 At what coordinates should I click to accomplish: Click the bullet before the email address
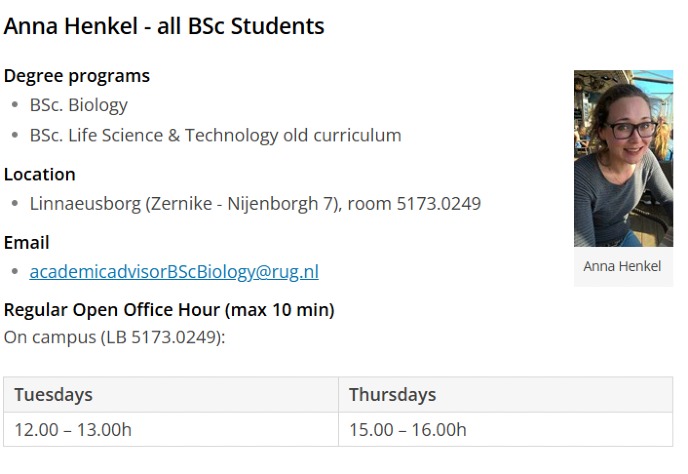[x=15, y=272]
